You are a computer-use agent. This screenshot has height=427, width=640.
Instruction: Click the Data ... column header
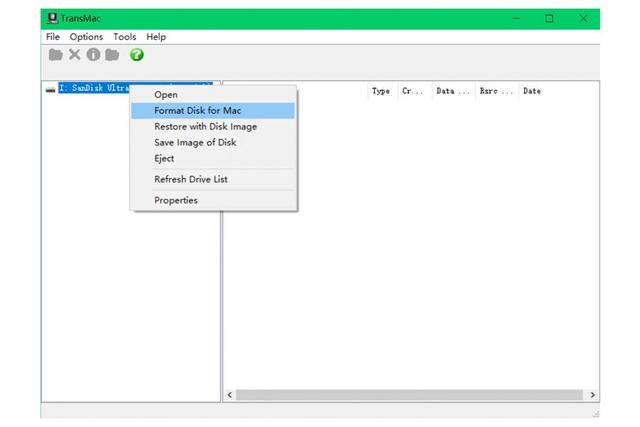(453, 91)
